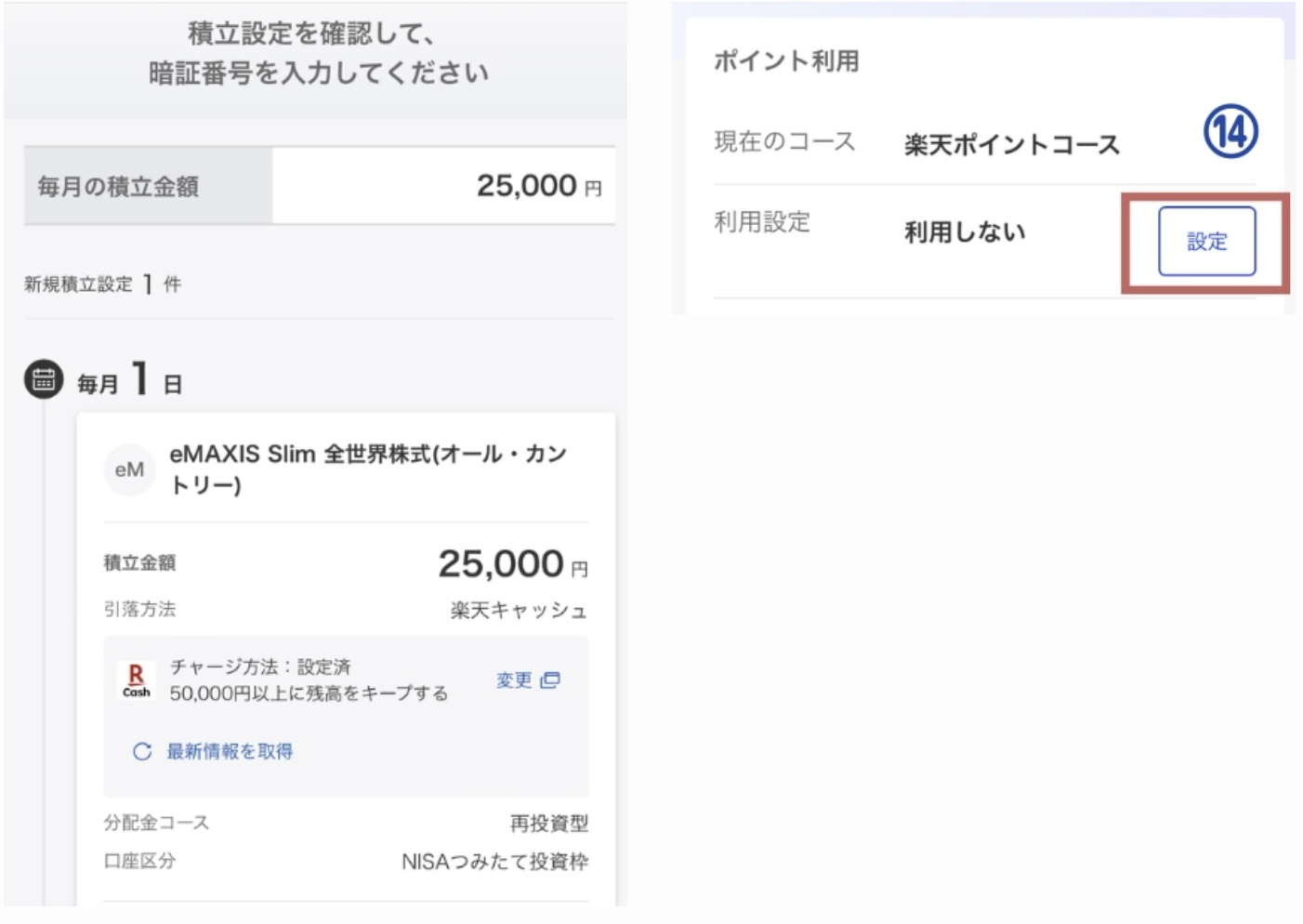Click the Rakuten Cash R logo icon
This screenshot has height=924, width=1303.
pyautogui.click(x=136, y=680)
